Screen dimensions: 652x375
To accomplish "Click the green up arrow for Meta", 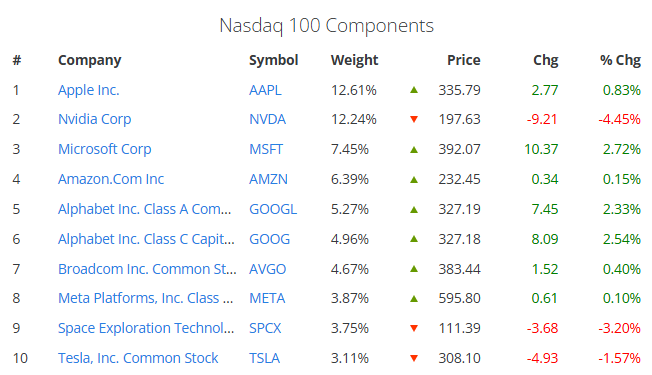I will click(414, 299).
